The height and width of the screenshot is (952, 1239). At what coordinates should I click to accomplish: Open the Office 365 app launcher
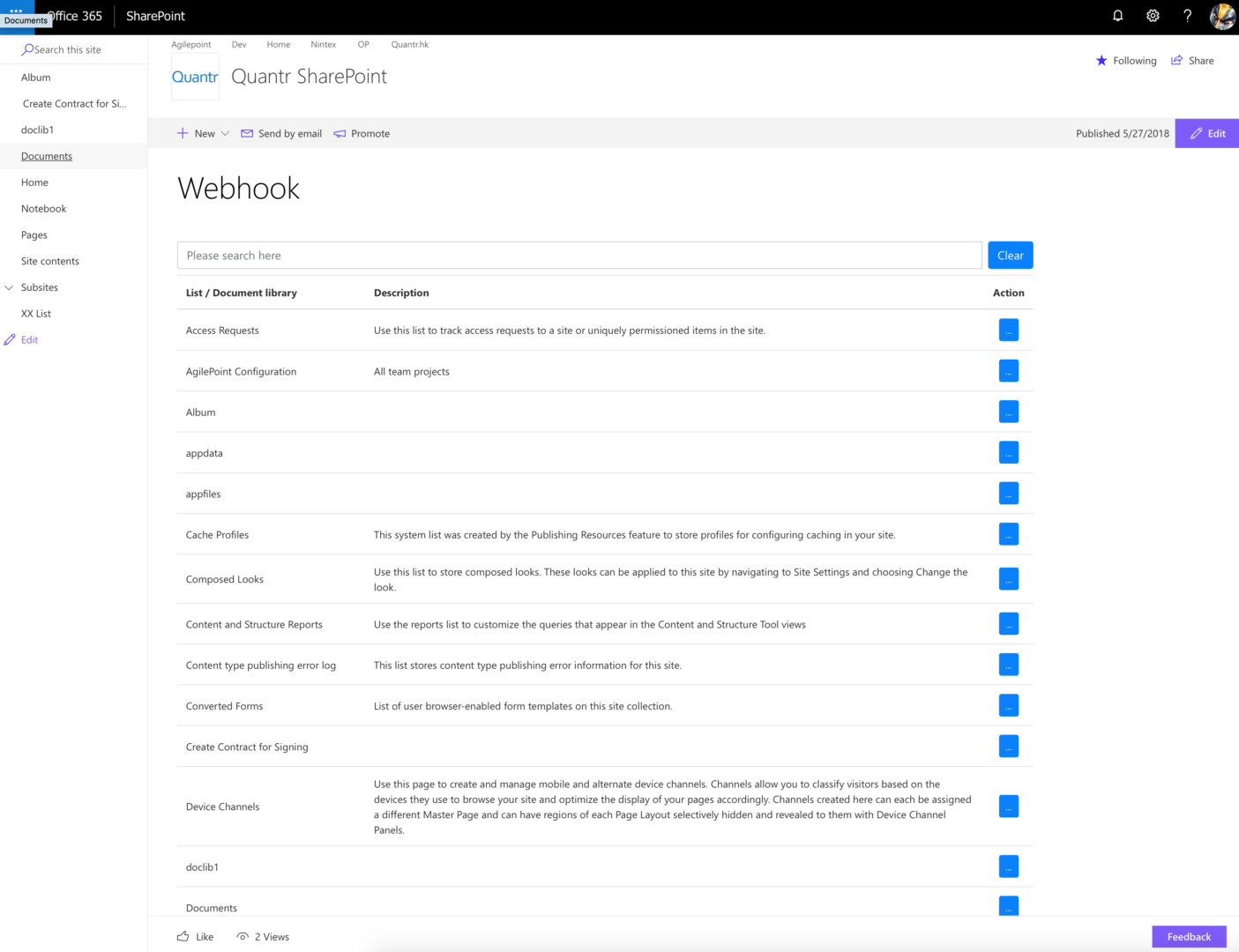click(x=15, y=9)
